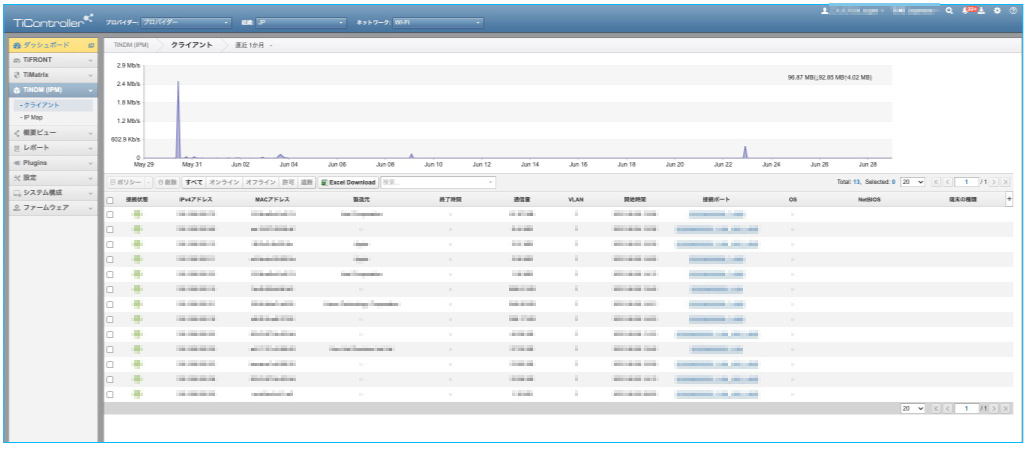Viewport: 1028px width, 451px height.
Task: Go to previous page using top pager
Action: [947, 182]
